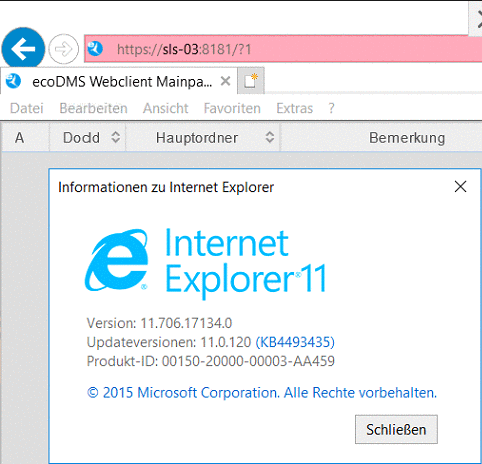The height and width of the screenshot is (464, 482).
Task: Open the Datei menu
Action: (x=27, y=108)
